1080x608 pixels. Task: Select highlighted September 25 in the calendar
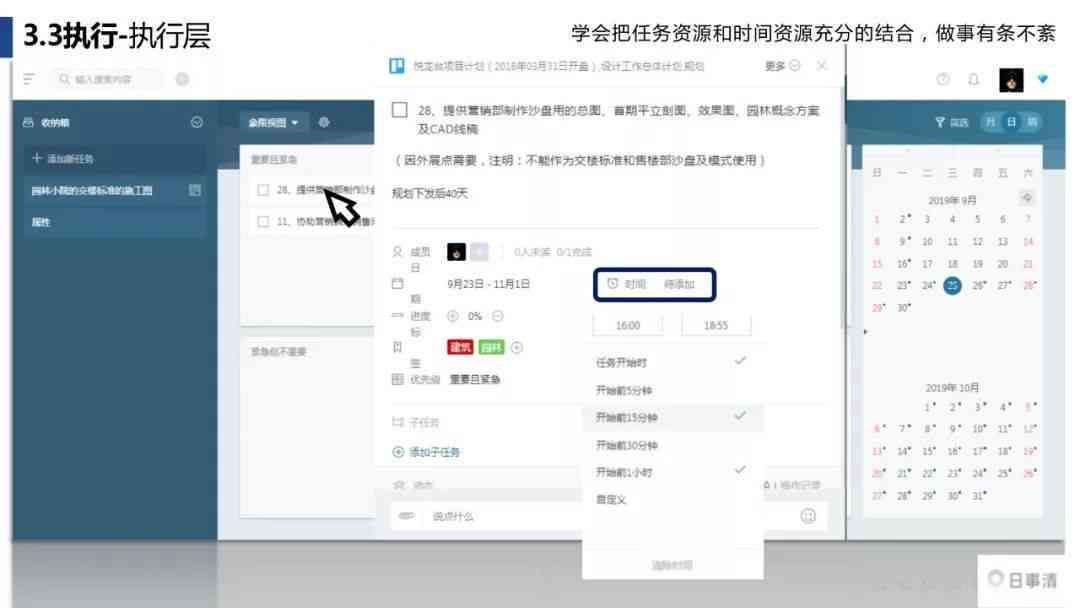[952, 285]
